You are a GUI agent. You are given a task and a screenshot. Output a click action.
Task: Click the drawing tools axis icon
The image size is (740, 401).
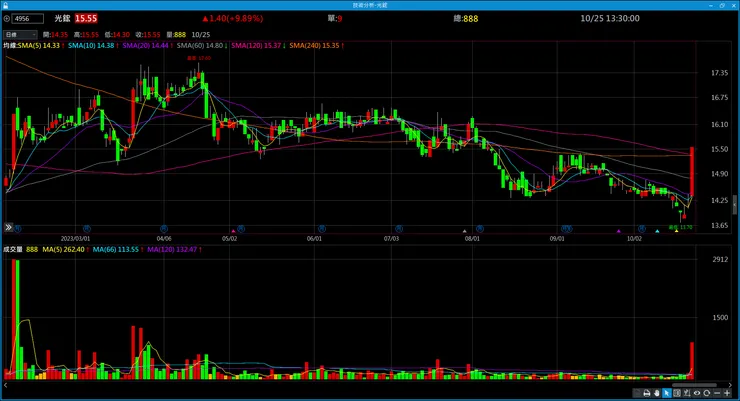point(687,393)
